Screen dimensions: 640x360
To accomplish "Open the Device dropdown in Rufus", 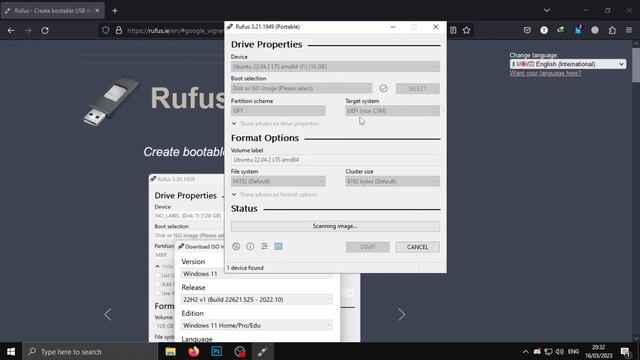I will pyautogui.click(x=335, y=67).
